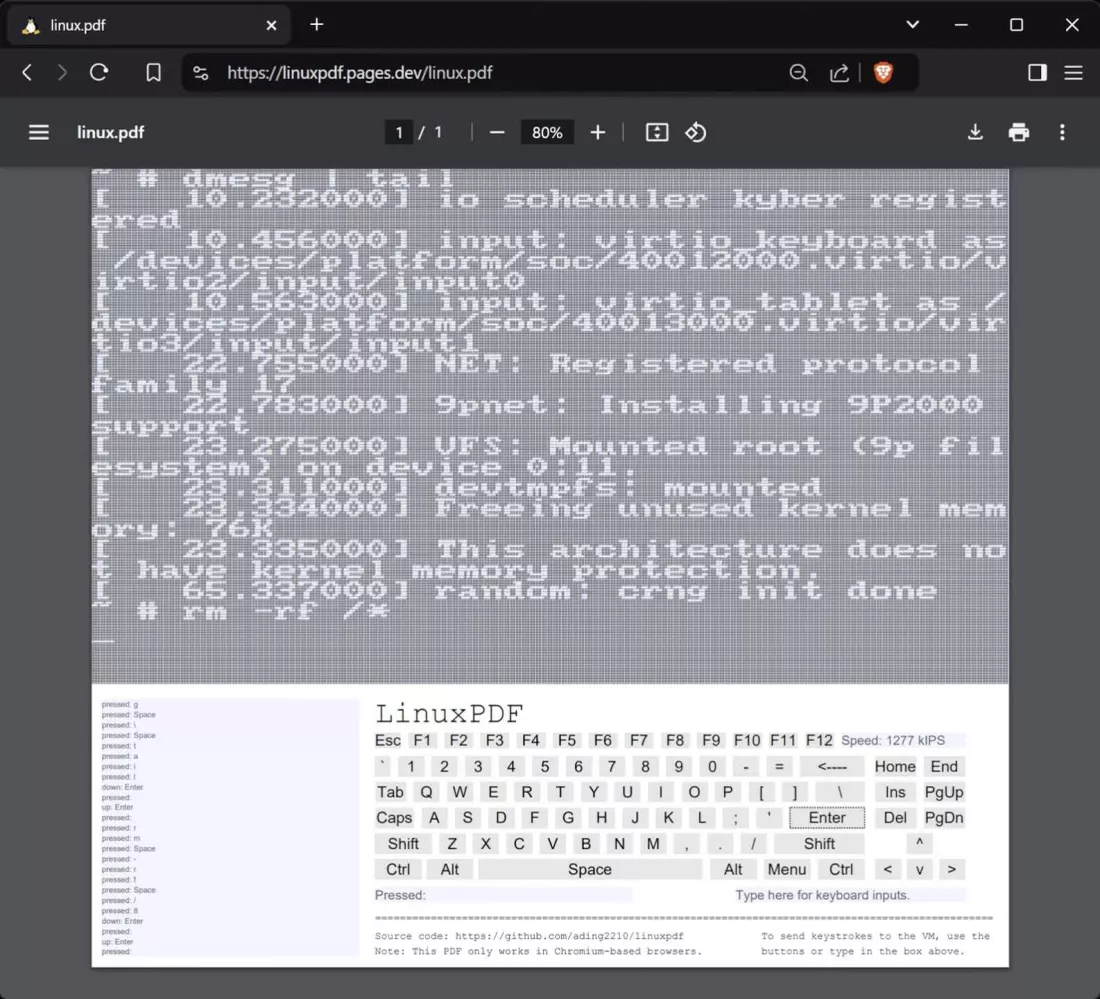Click the number 1 key
Viewport: 1100px width, 999px height.
point(411,767)
